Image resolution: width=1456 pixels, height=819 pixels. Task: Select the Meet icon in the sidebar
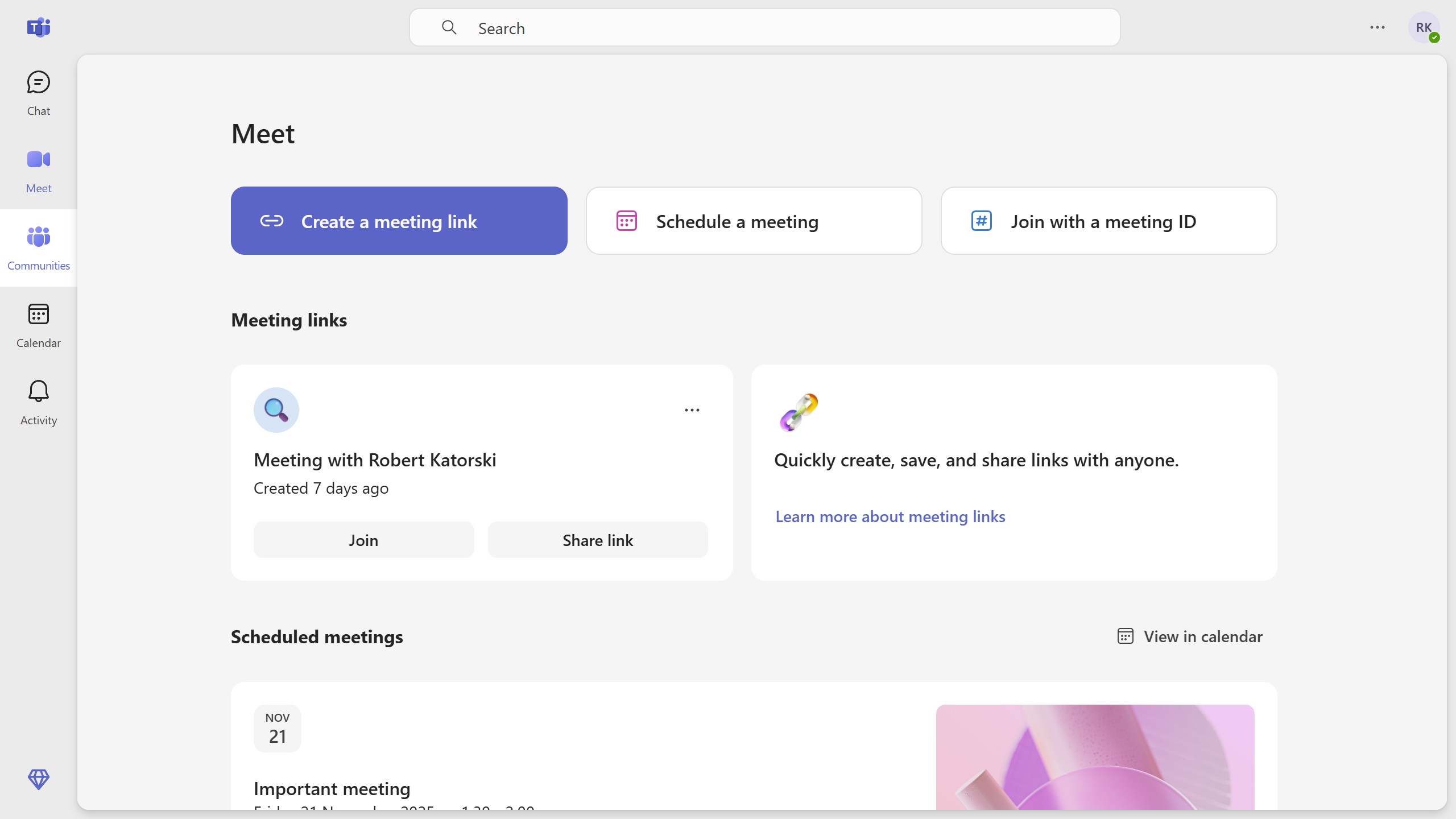point(38,171)
